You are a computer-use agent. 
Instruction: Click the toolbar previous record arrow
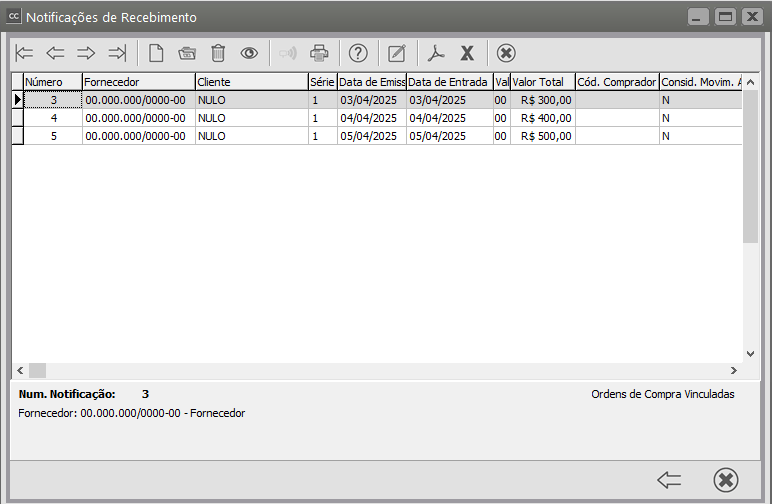55,53
